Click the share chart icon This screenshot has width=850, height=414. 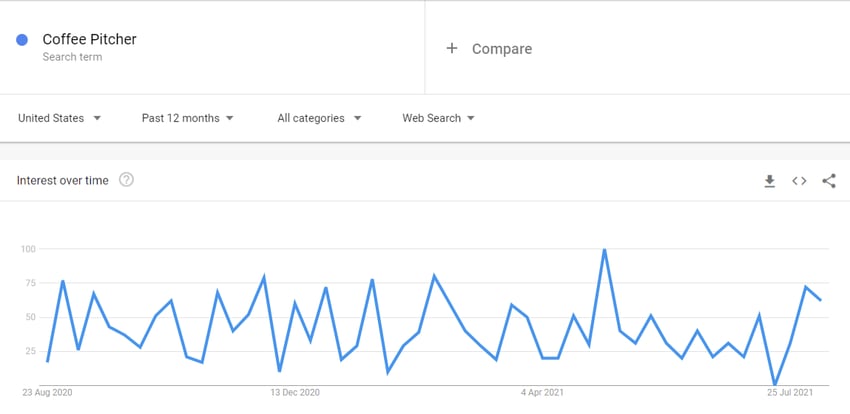point(829,181)
